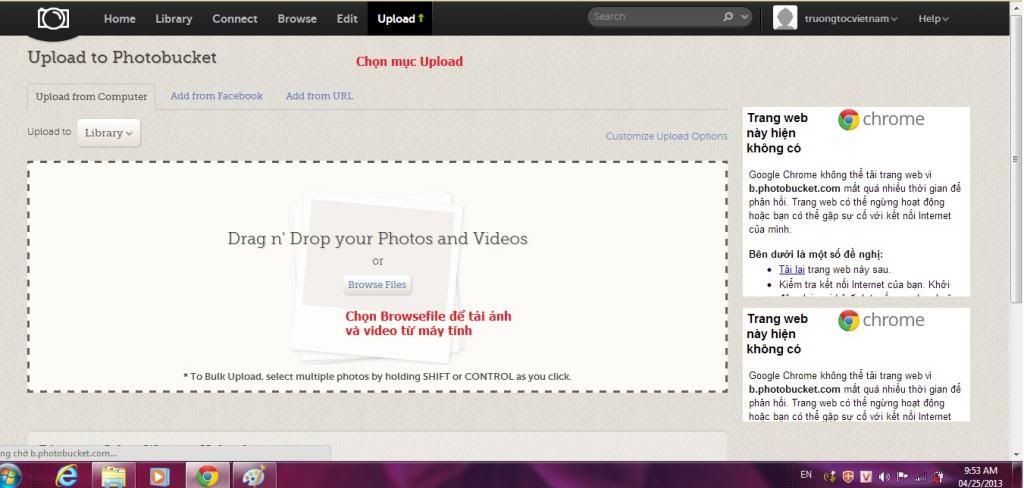Image resolution: width=1024 pixels, height=488 pixels.
Task: Open the Upload to Library dropdown
Action: (108, 133)
